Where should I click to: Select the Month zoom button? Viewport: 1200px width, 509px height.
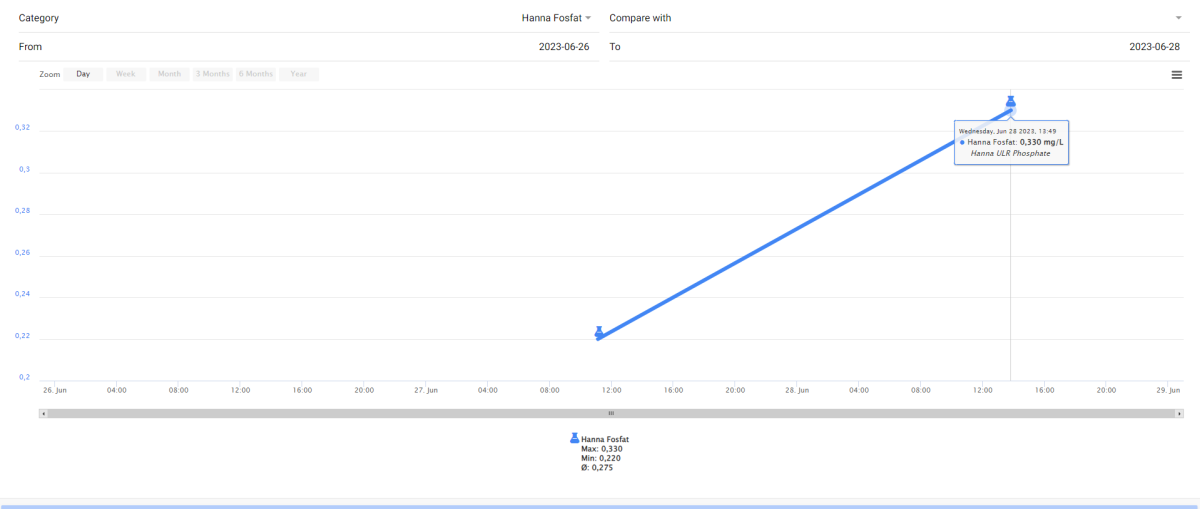[x=169, y=74]
